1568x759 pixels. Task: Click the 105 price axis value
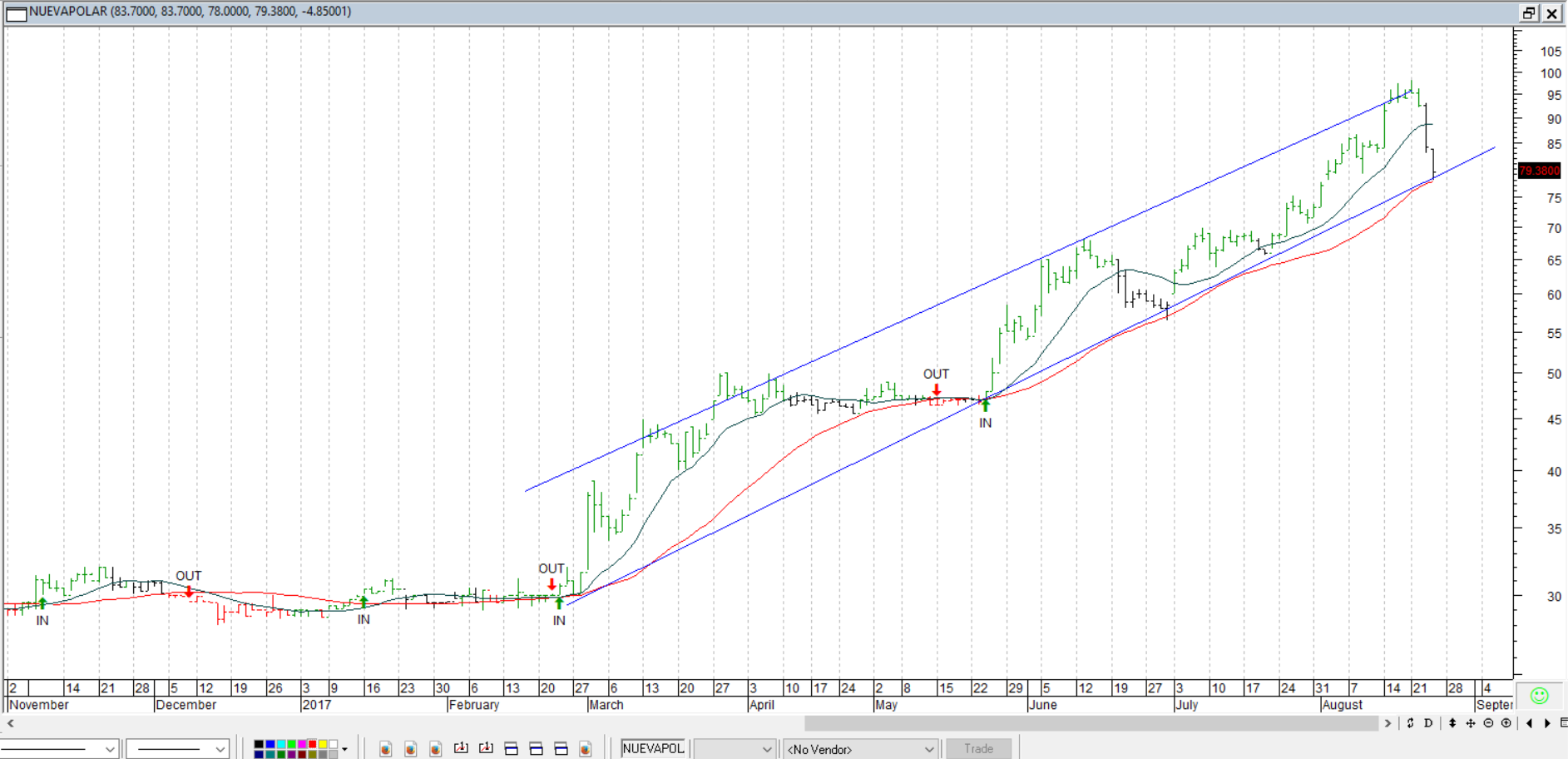click(1551, 52)
